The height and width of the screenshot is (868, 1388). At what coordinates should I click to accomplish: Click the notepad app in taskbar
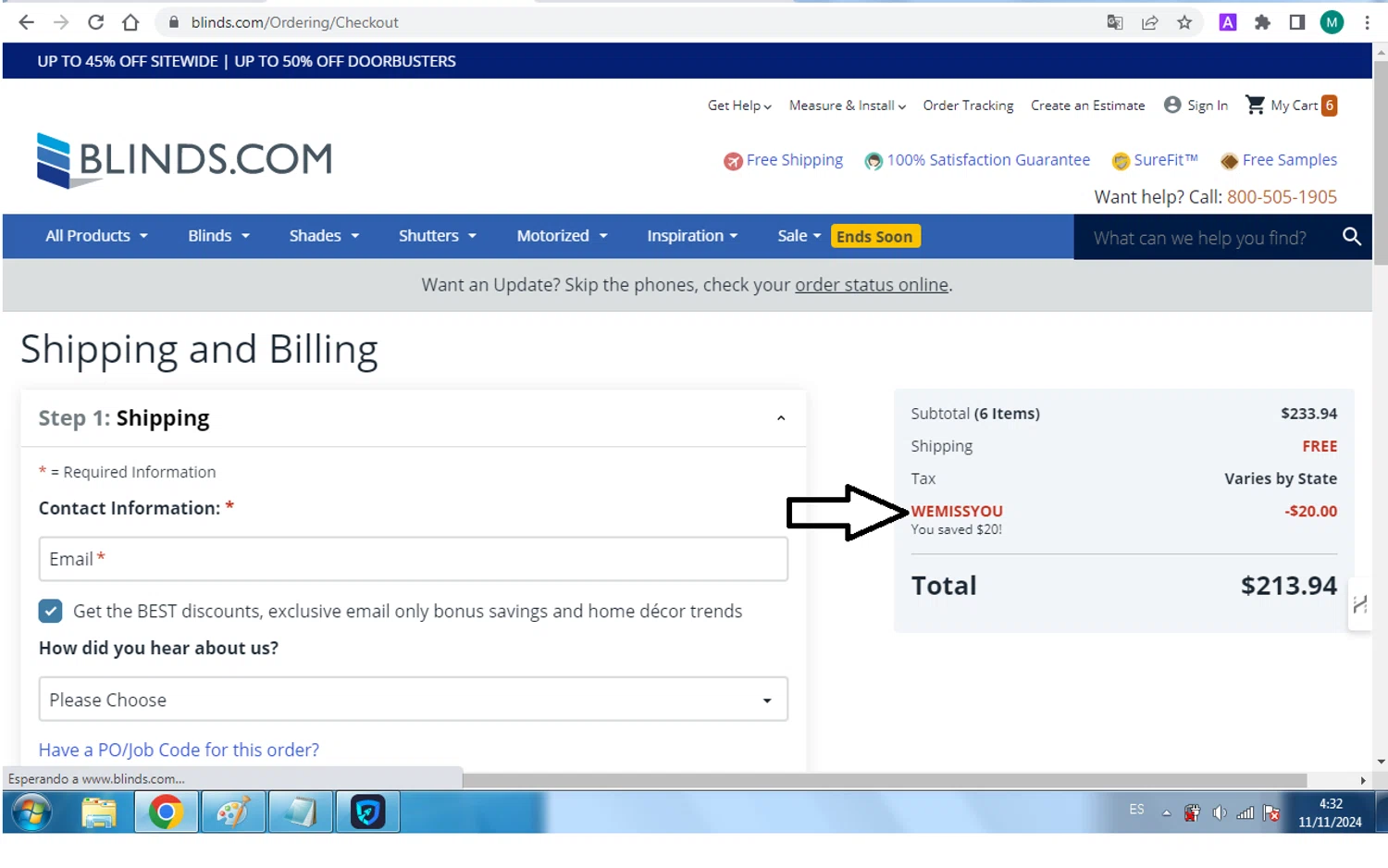click(300, 812)
